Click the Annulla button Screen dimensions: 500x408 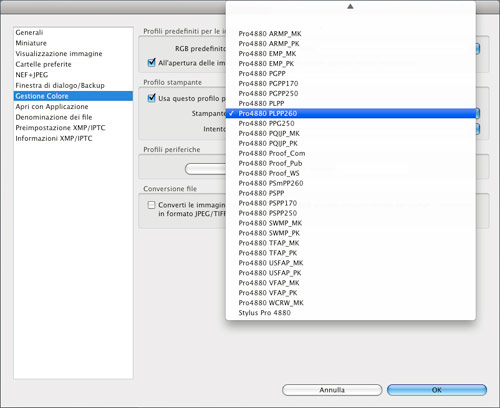(332, 390)
